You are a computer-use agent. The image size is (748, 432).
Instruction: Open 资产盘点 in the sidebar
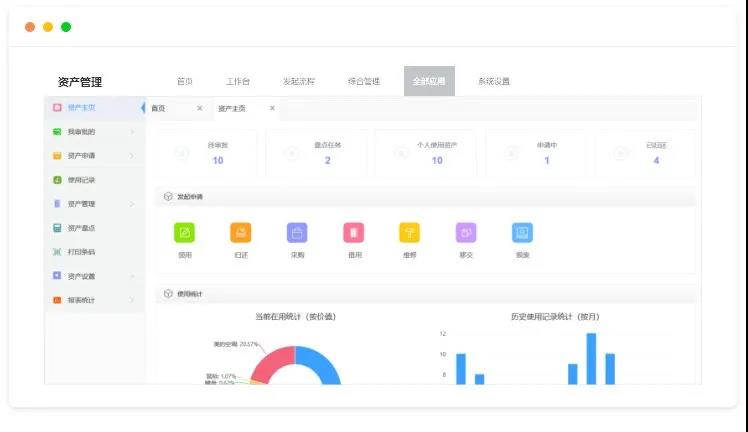[x=81, y=228]
